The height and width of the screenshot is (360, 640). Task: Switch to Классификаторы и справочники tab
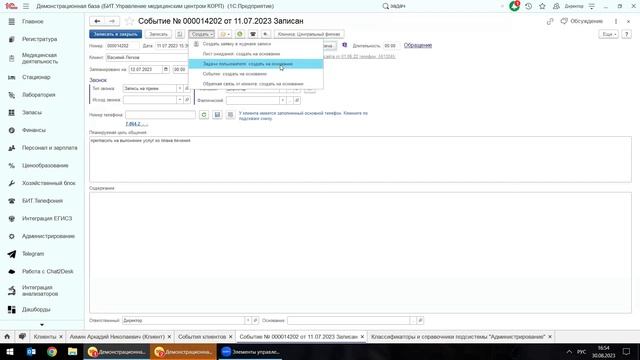point(458,337)
